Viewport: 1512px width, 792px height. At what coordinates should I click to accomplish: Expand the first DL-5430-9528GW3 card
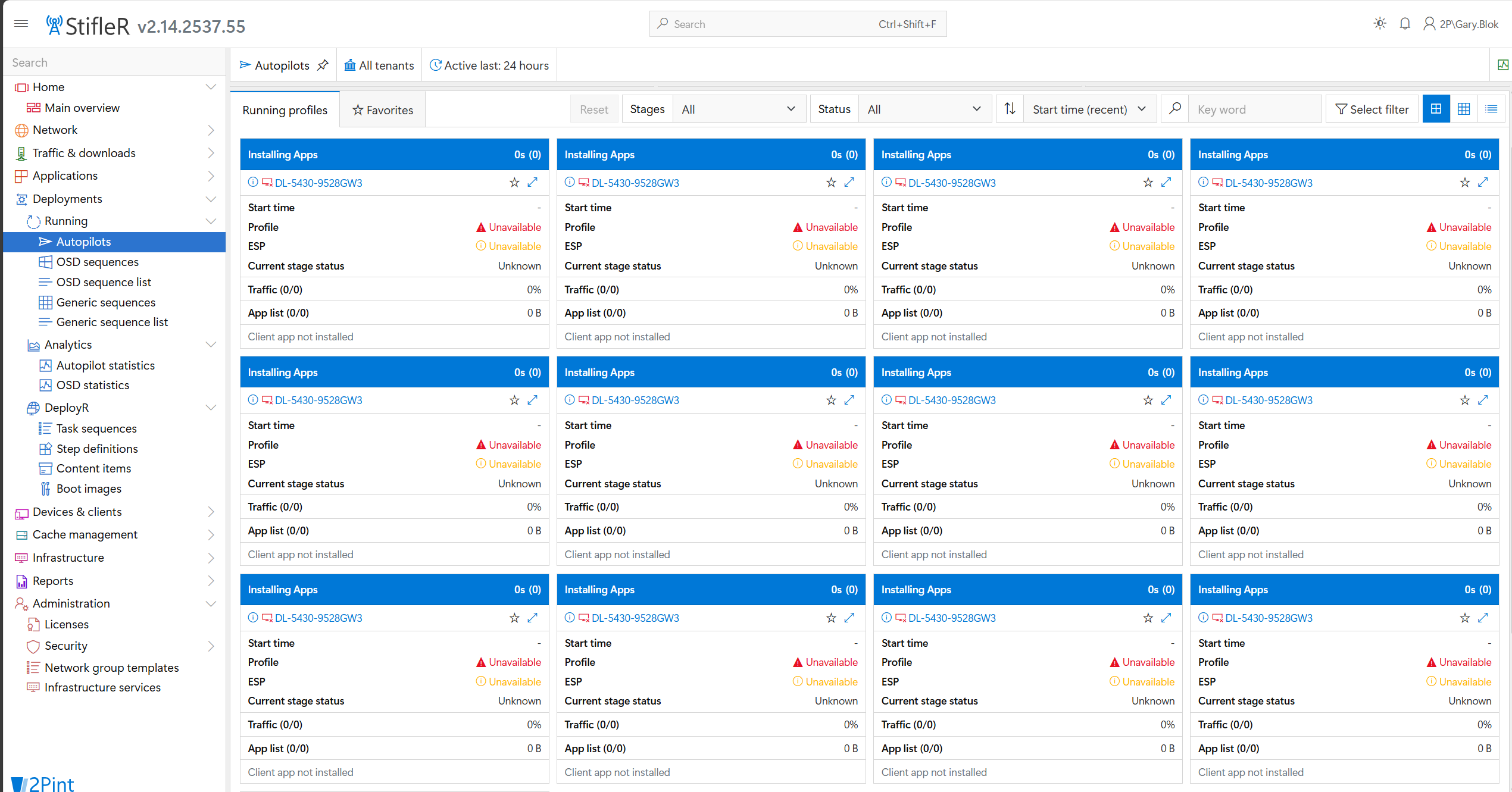point(533,183)
